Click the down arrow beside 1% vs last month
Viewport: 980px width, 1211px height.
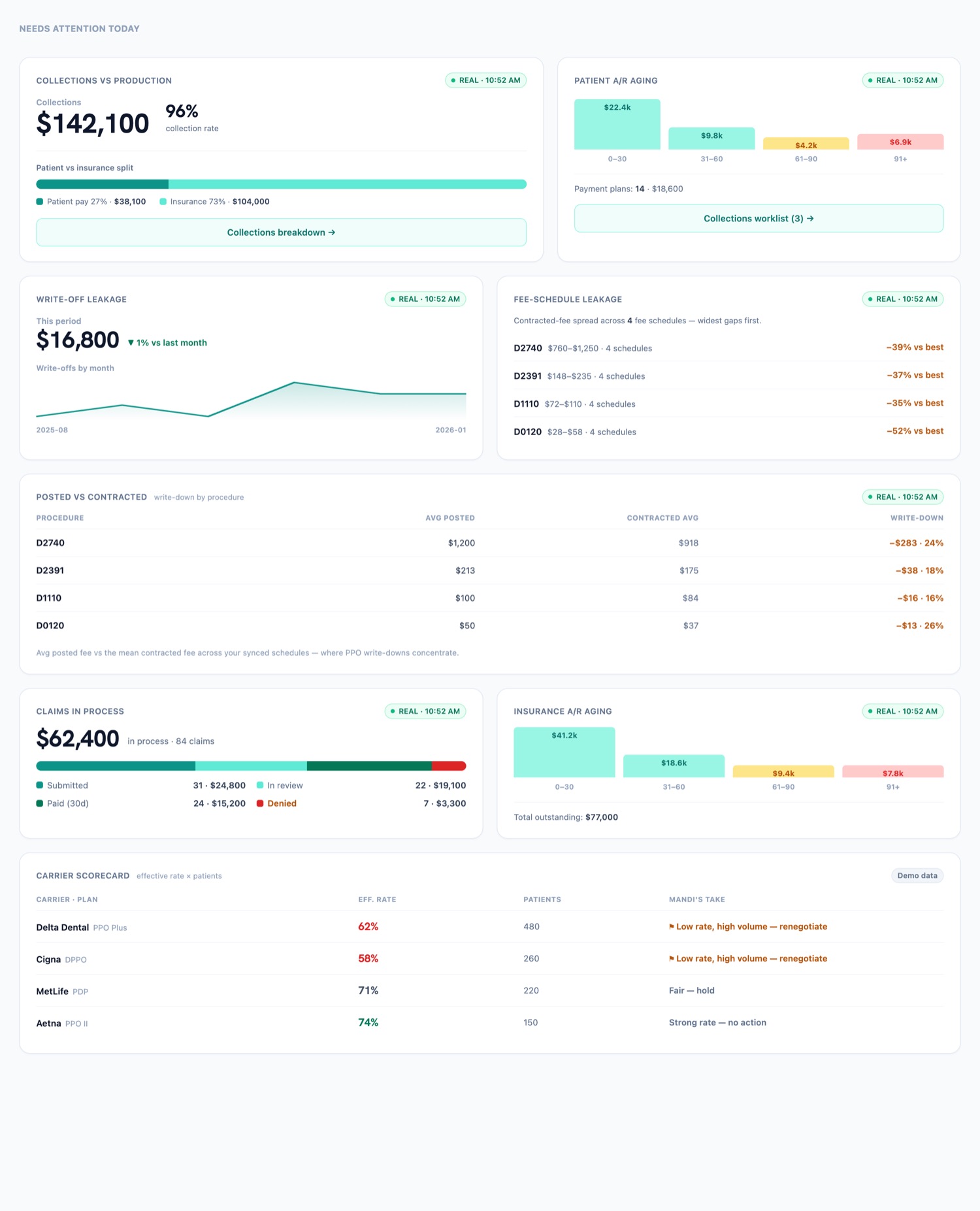pyautogui.click(x=131, y=343)
